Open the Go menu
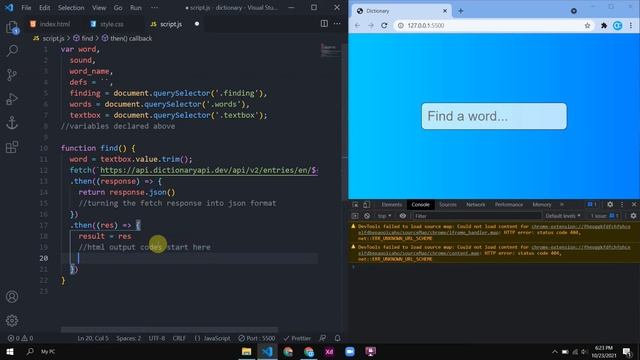This screenshot has width=640, height=360. [x=118, y=7]
